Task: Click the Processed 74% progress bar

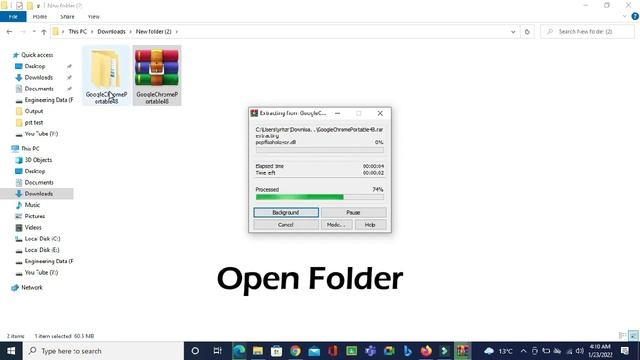Action: (x=320, y=197)
